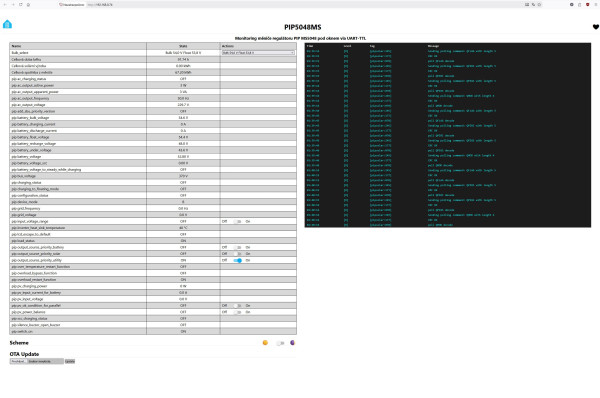This screenshot has width=600, height=398.
Task: Click the Actions column header
Action: point(258,46)
